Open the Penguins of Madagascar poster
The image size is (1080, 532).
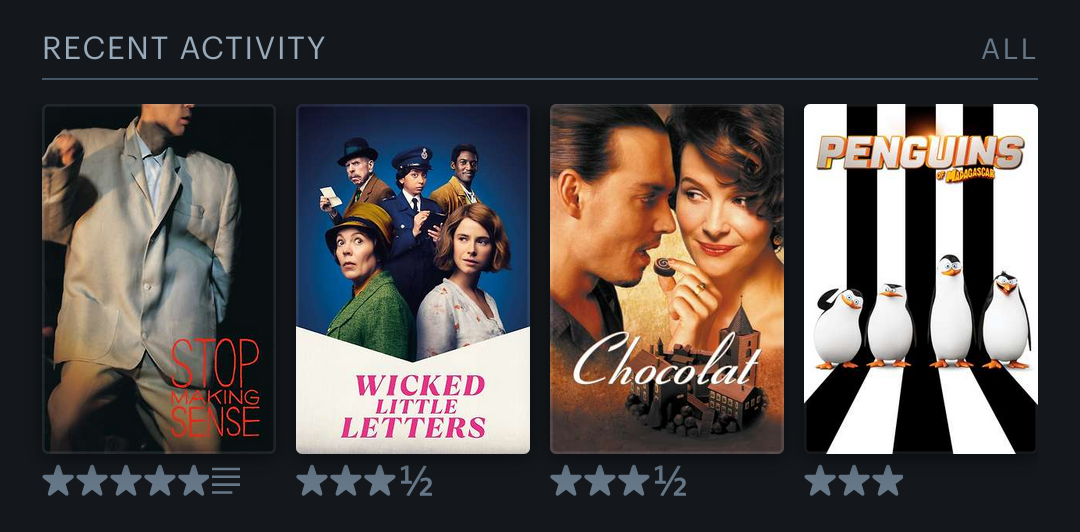pos(921,278)
